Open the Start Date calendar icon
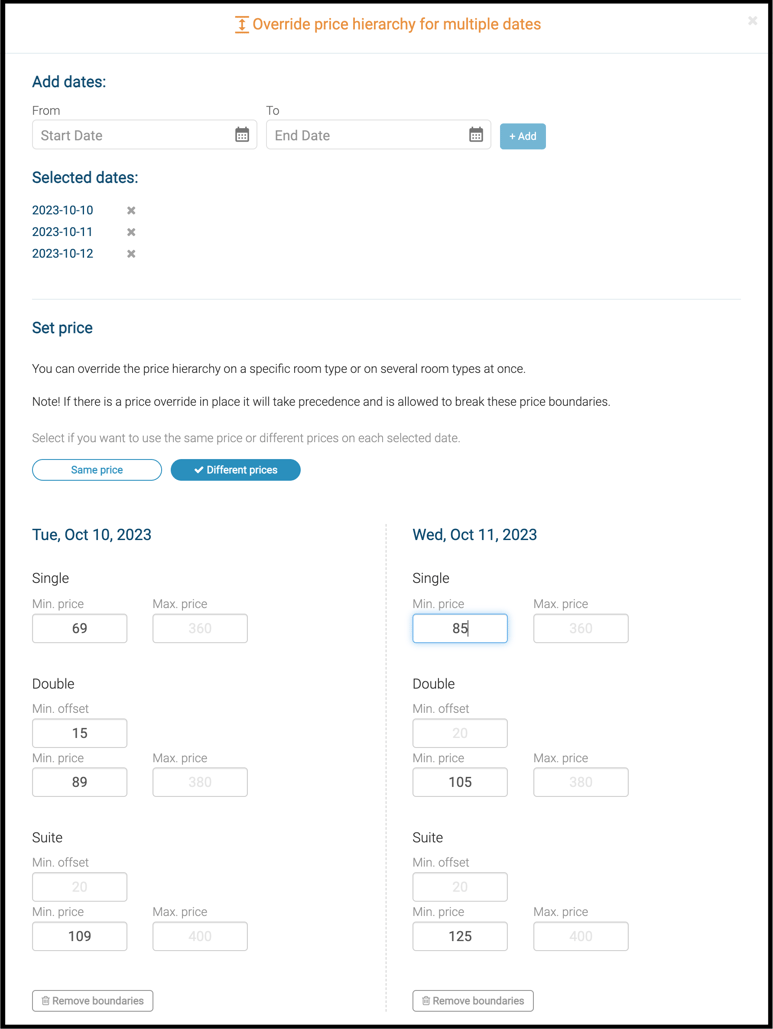The image size is (773, 1029). pyautogui.click(x=242, y=135)
